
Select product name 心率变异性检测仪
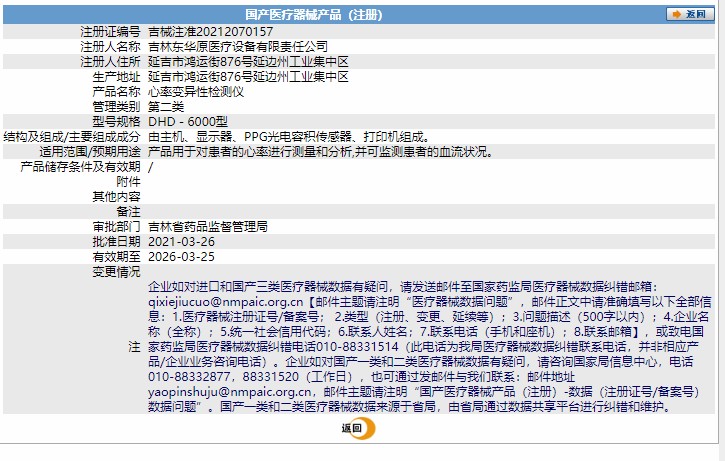point(196,92)
